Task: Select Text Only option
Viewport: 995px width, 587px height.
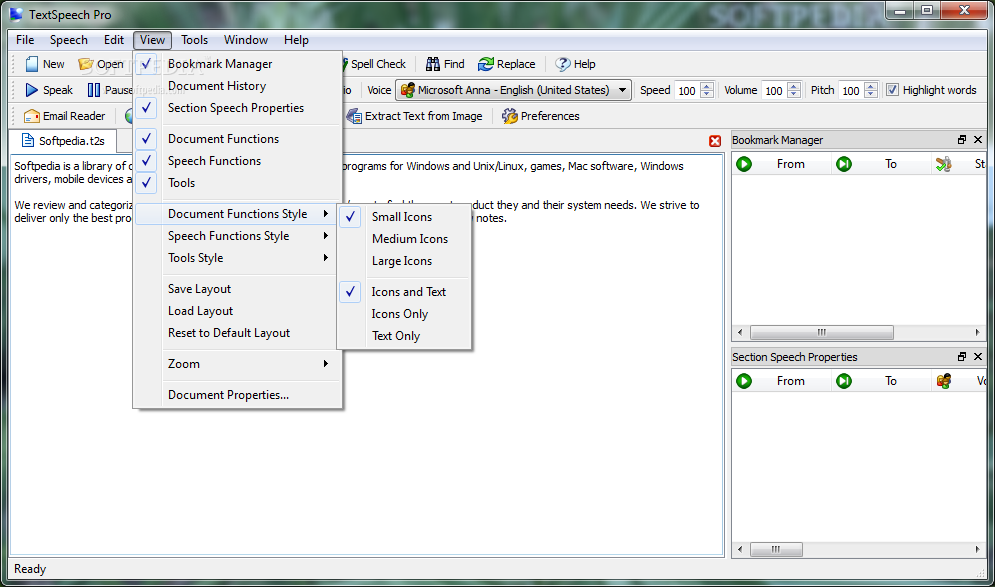Action: (x=405, y=336)
